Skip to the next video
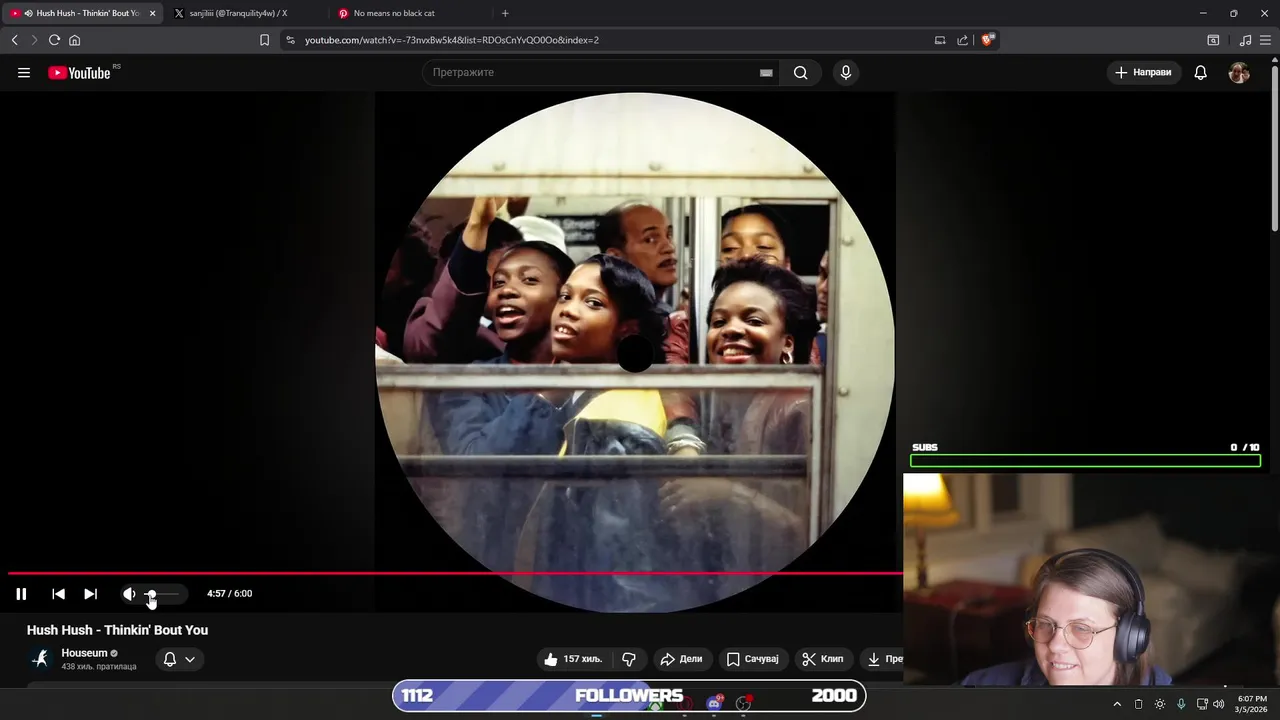The image size is (1280, 720). 90,594
